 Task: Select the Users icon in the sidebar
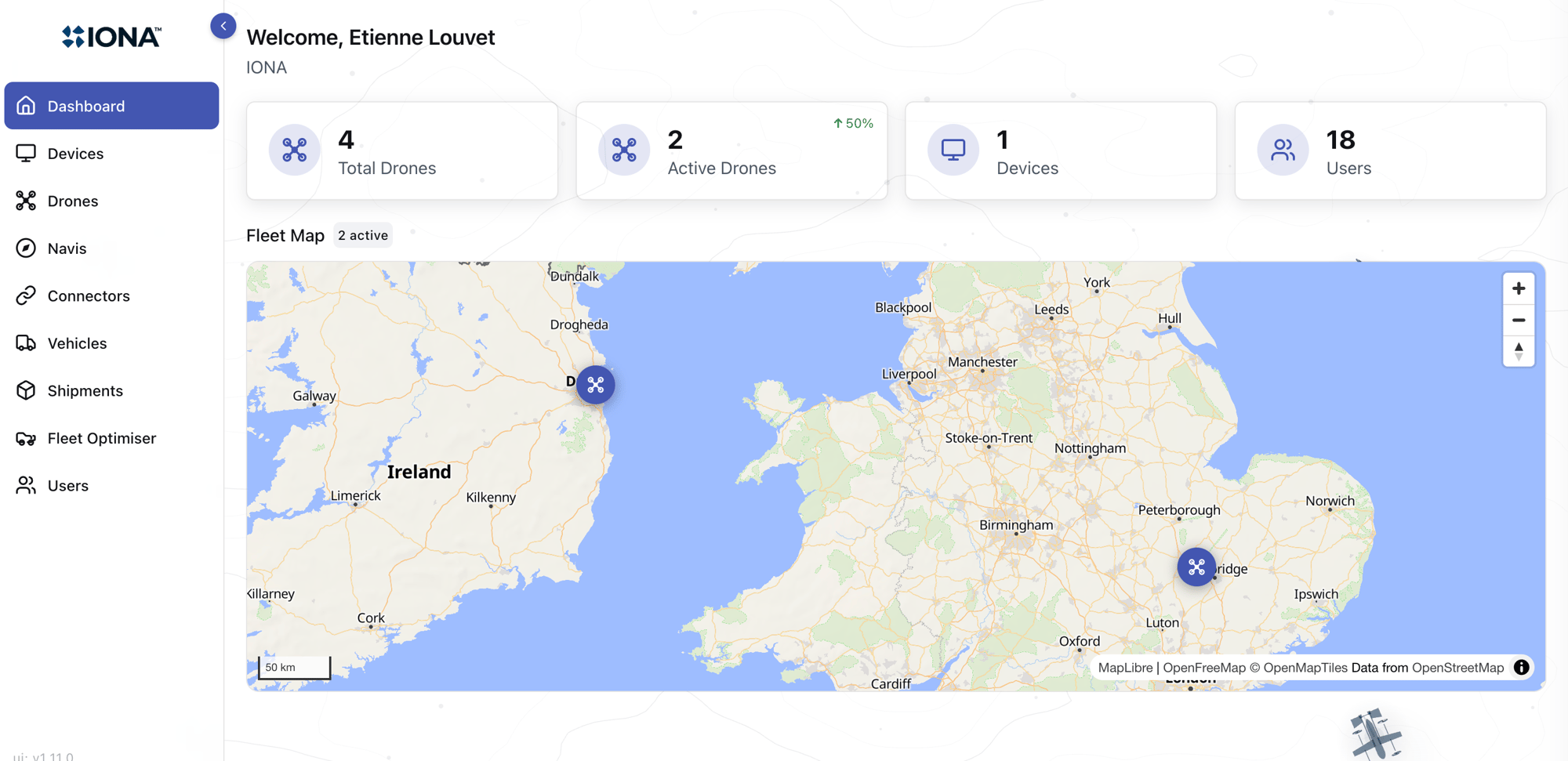26,485
